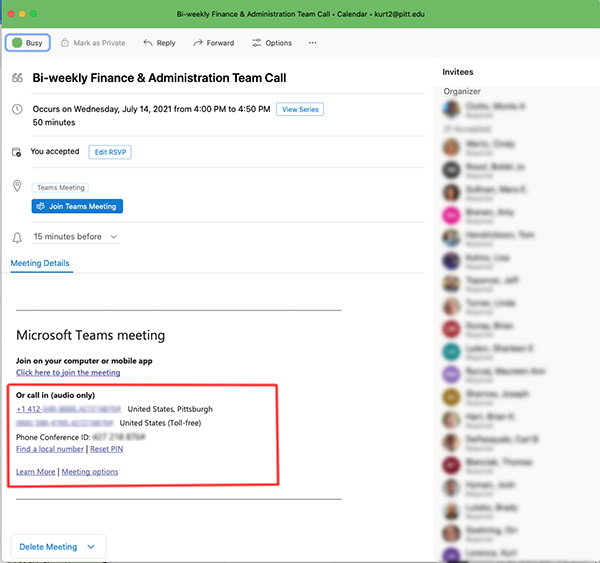
Task: Click the Organizer label
Action: point(462,91)
